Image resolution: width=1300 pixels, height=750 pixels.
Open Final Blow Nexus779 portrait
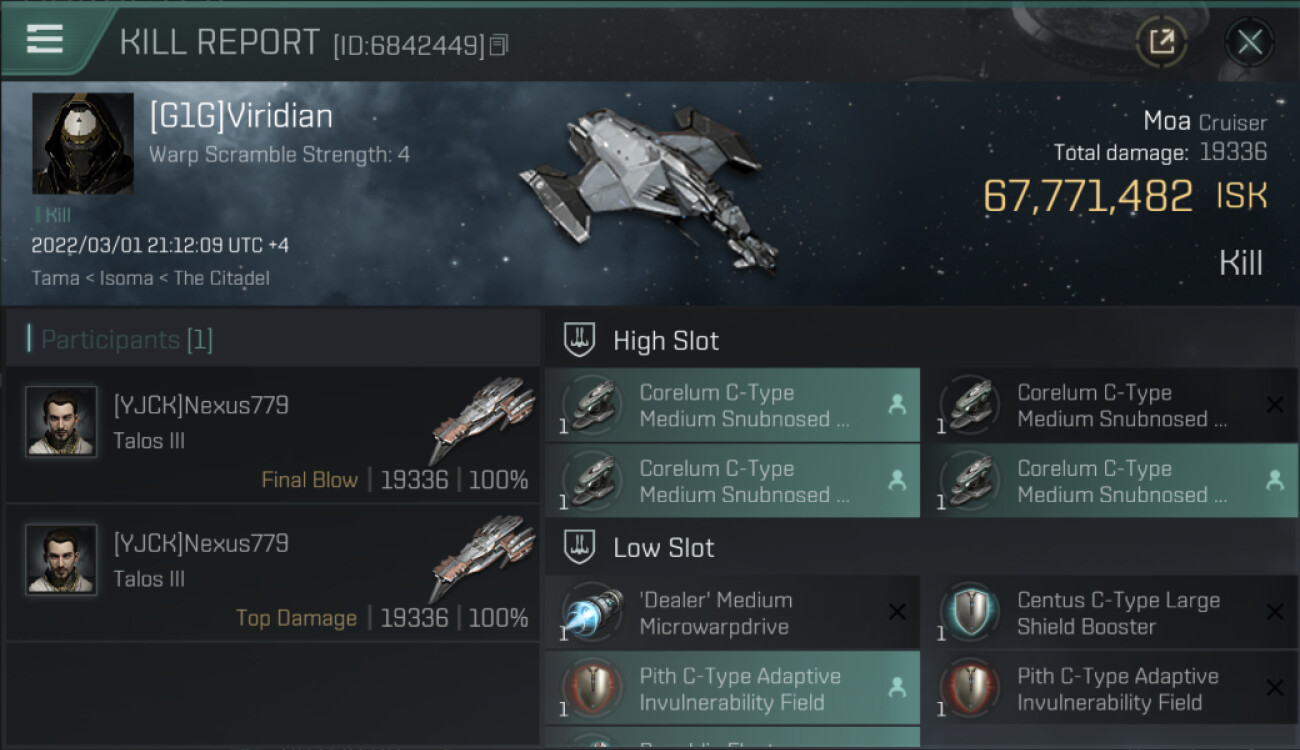pyautogui.click(x=61, y=422)
